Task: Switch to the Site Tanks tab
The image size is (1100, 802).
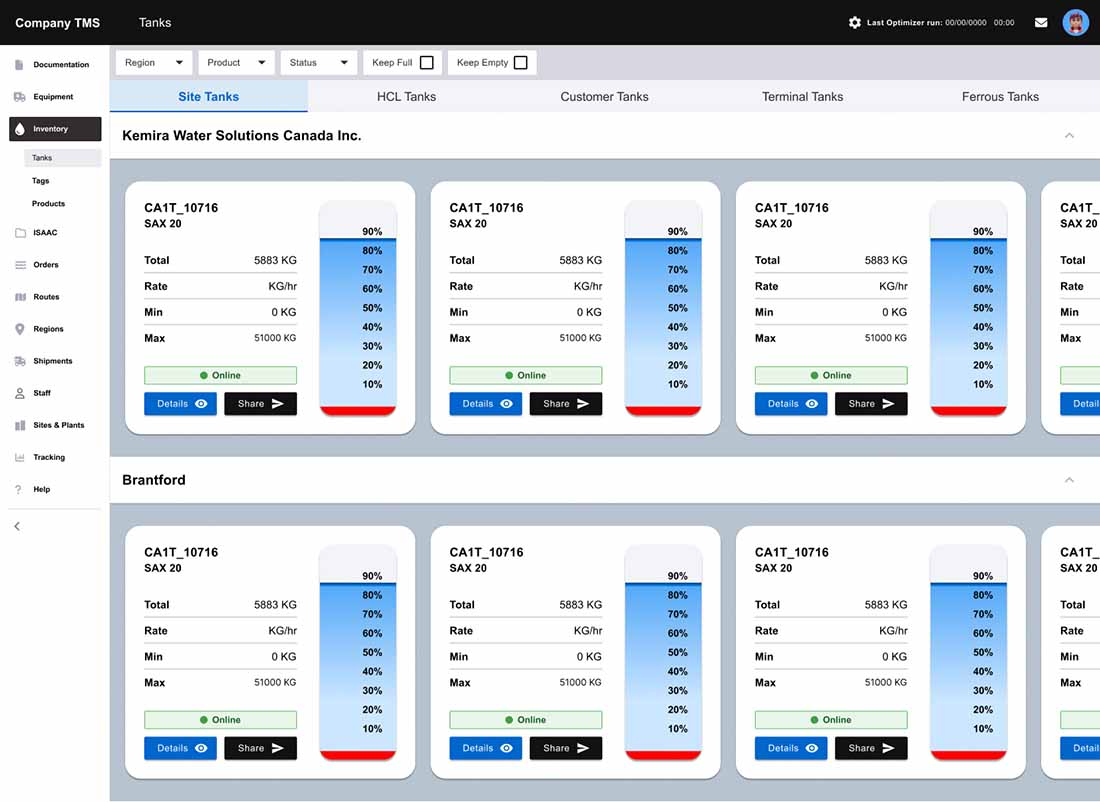Action: [x=208, y=97]
